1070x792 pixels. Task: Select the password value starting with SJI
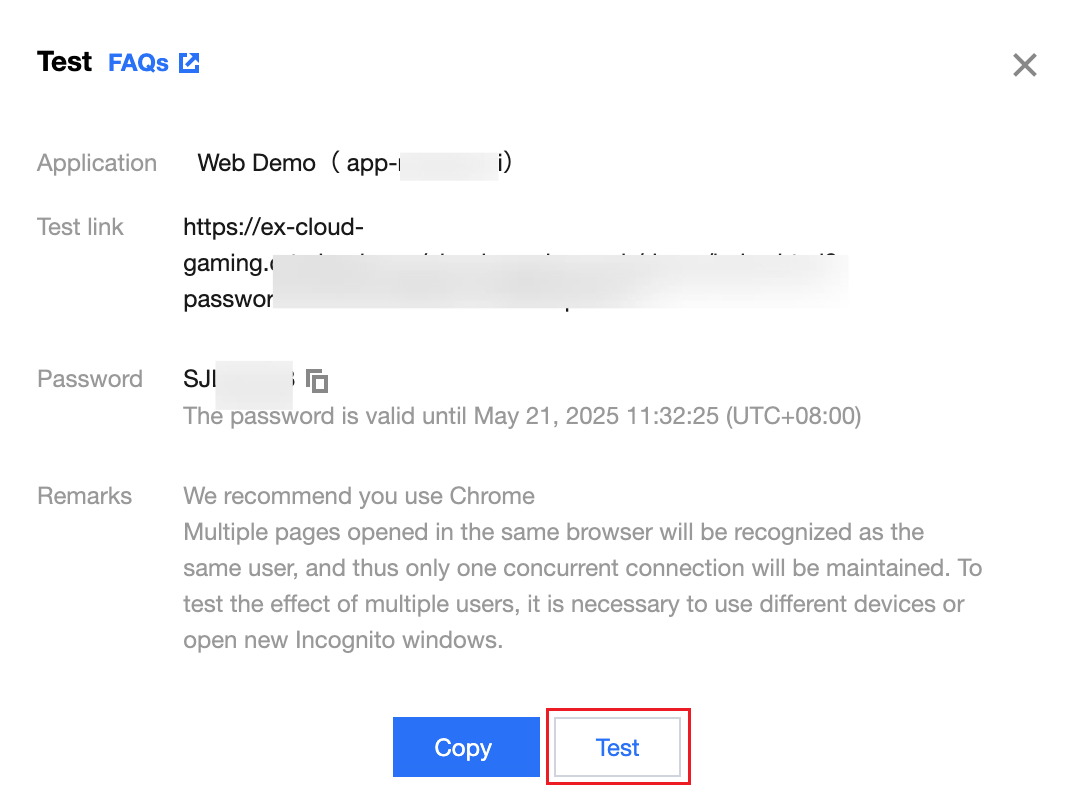[x=239, y=379]
